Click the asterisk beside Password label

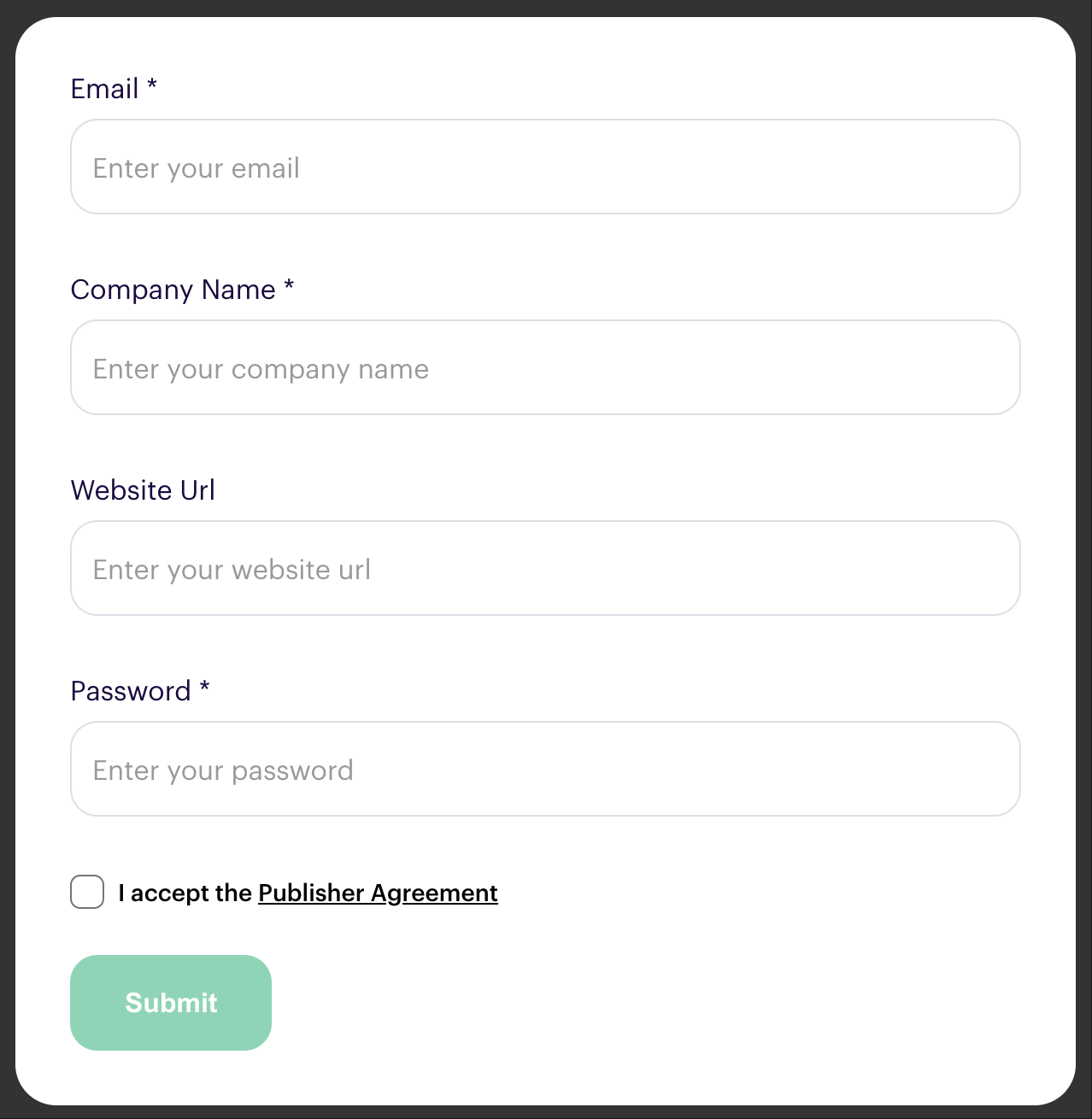pos(204,687)
